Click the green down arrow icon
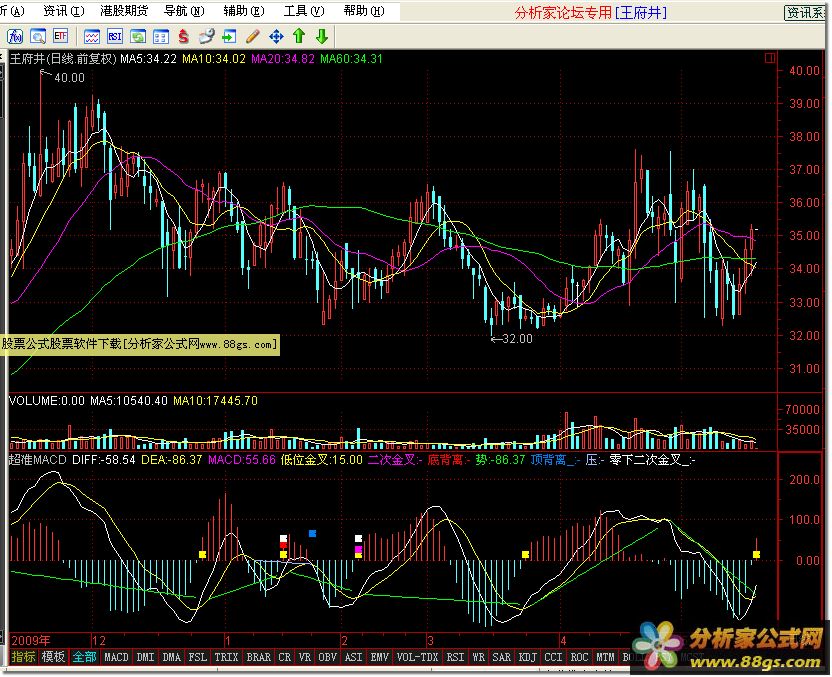Viewport: 832px width, 677px height. coord(322,36)
